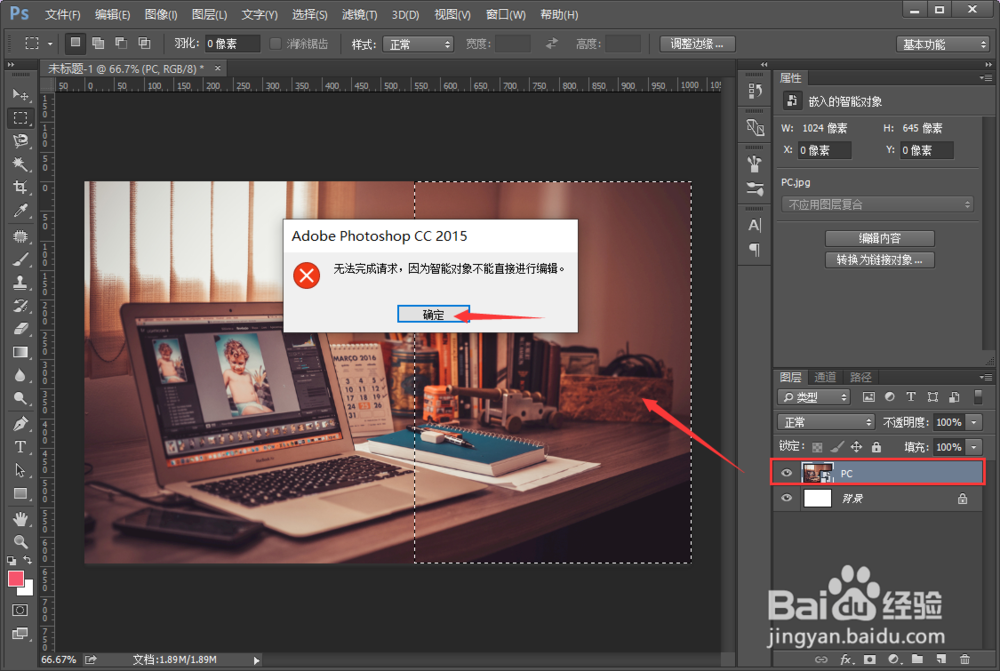Viewport: 1000px width, 671px height.
Task: Open the 不透明度 opacity slider arrow
Action: [974, 422]
